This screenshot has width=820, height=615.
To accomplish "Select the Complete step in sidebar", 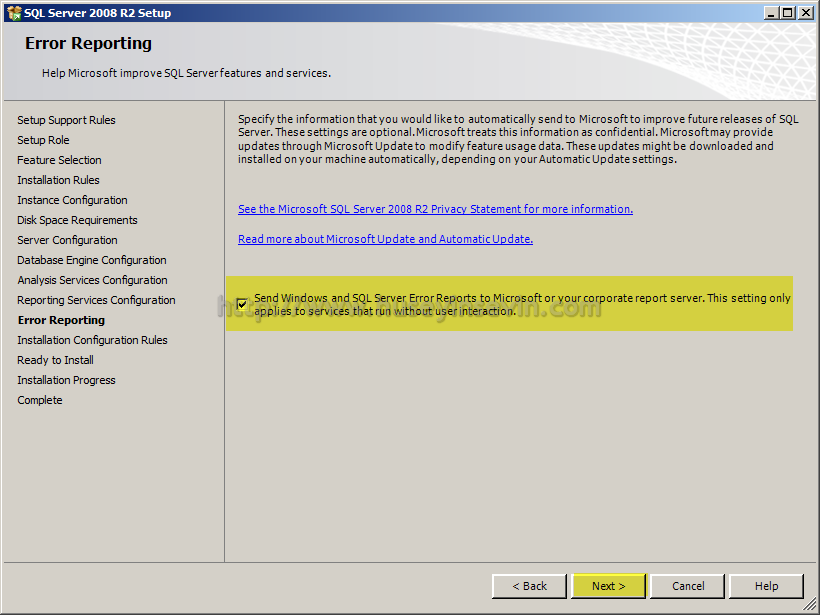I will tap(40, 400).
